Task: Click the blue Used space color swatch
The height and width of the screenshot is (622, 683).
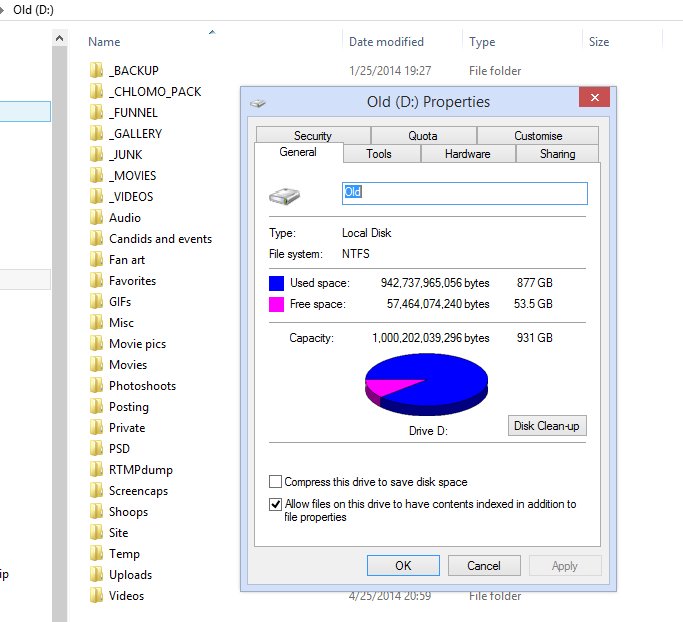Action: (276, 283)
